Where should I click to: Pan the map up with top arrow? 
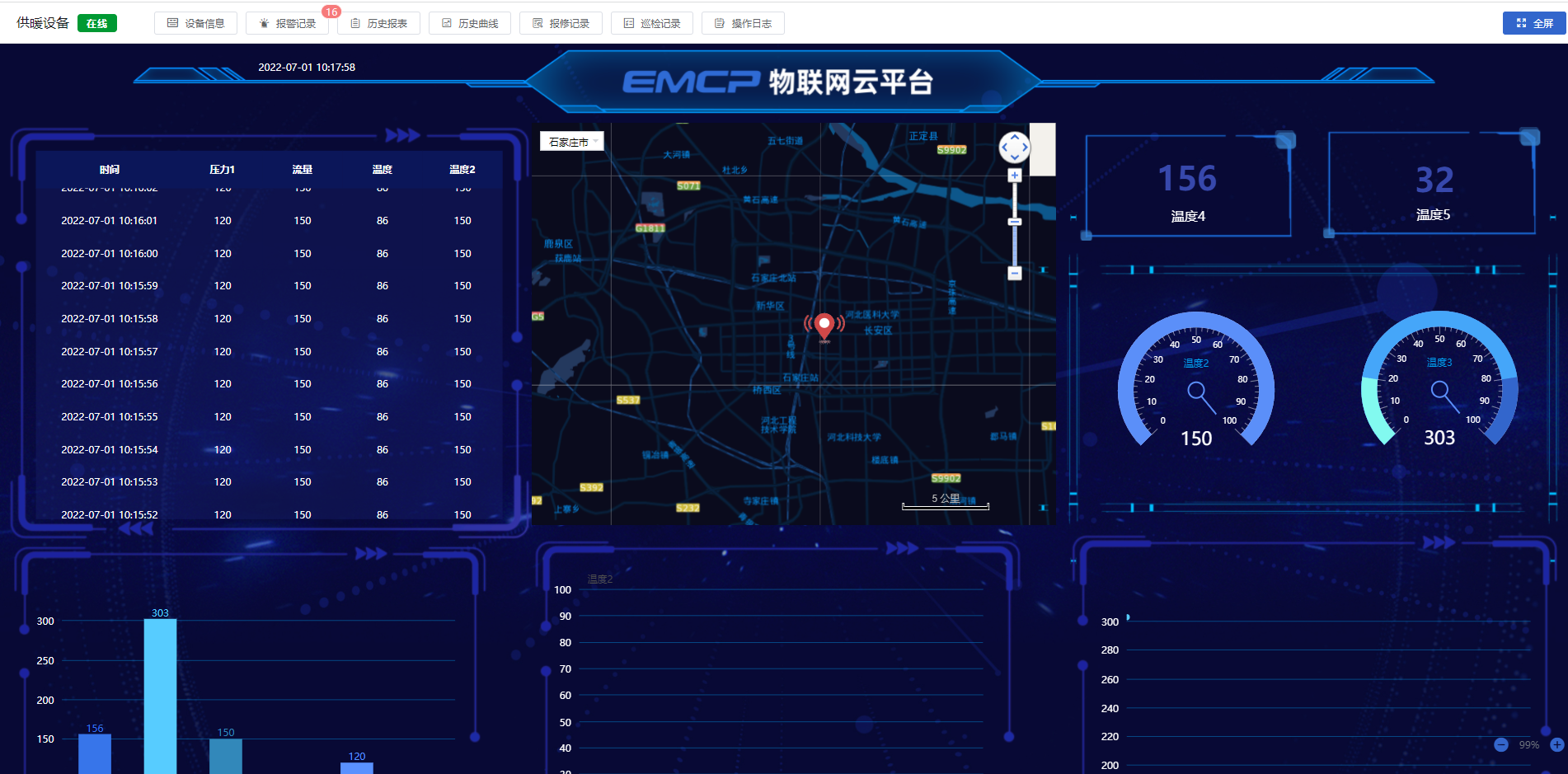click(1015, 138)
